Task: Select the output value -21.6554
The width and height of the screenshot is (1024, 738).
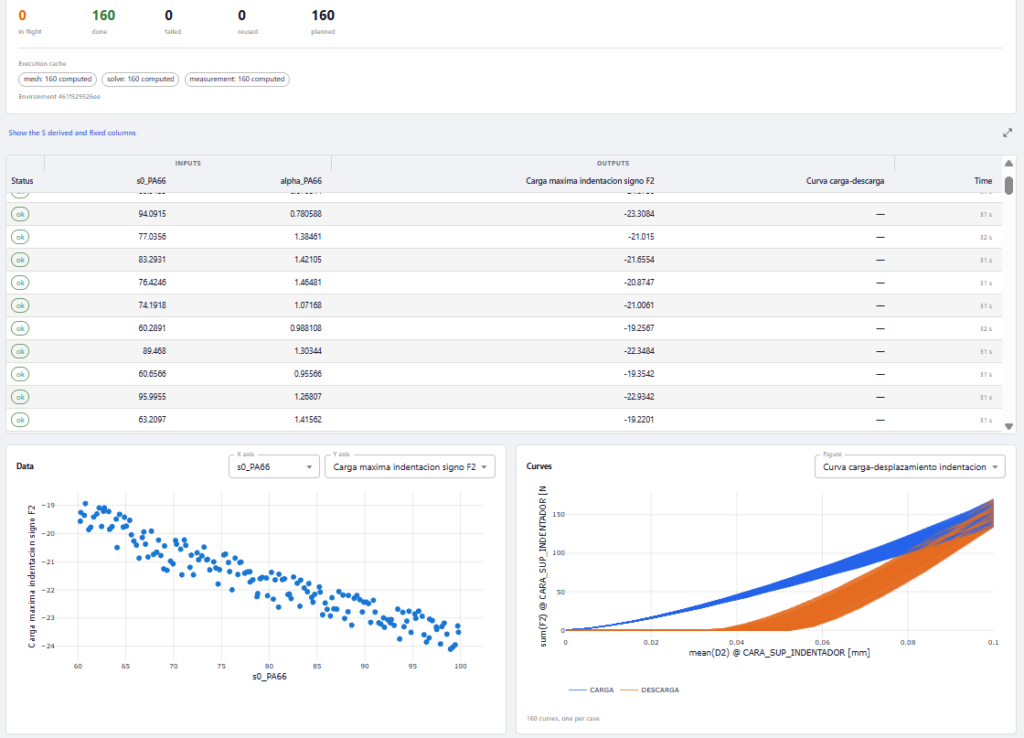Action: [639, 260]
